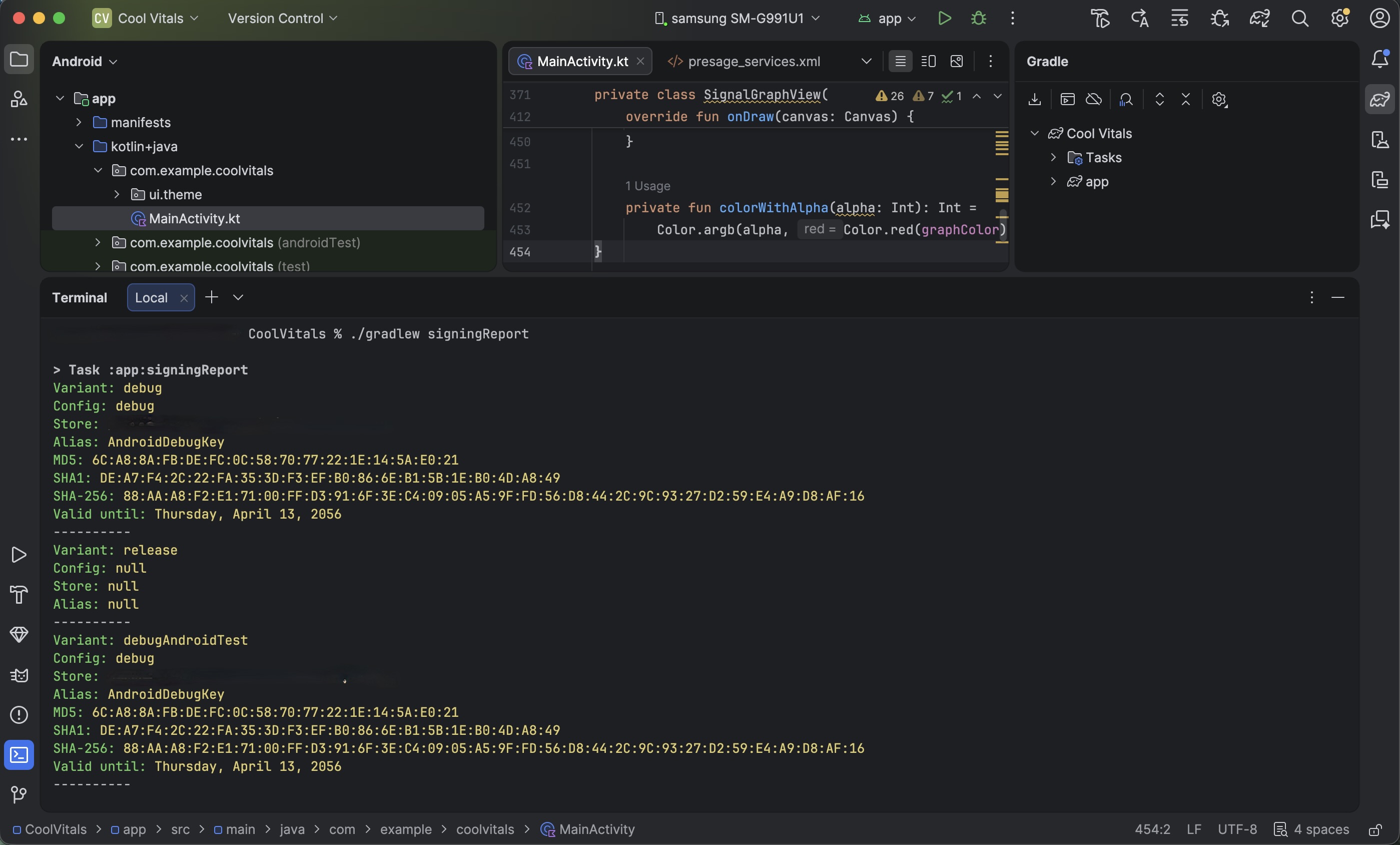Switch editor to Split view mode
The image size is (1400, 845).
(x=928, y=62)
